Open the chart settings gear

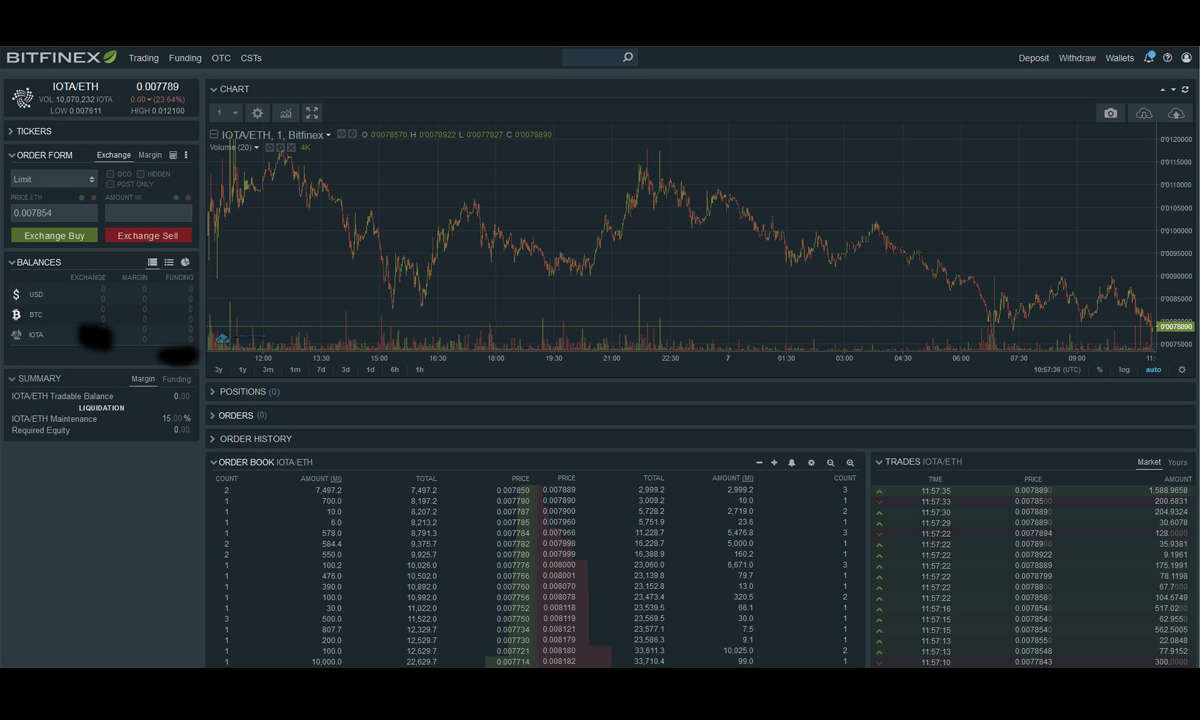pyautogui.click(x=257, y=114)
